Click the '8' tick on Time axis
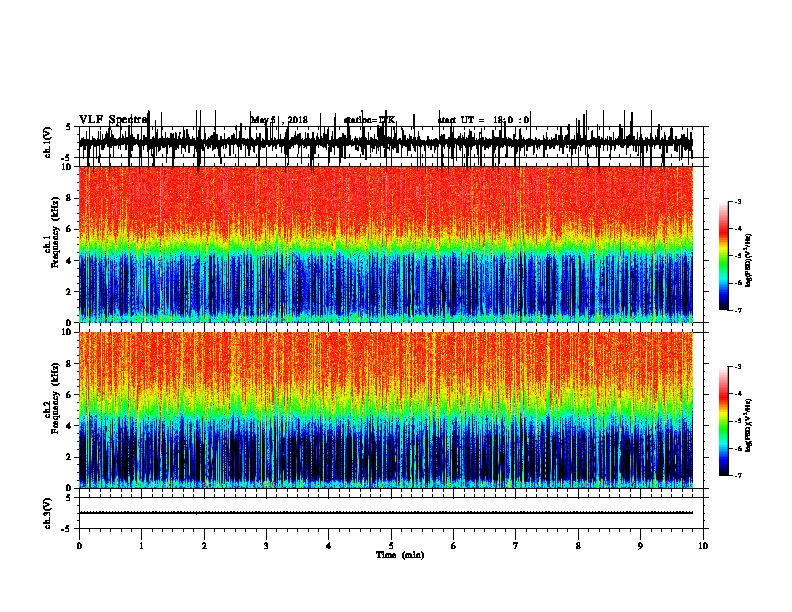This screenshot has height=612, width=792. pos(578,546)
